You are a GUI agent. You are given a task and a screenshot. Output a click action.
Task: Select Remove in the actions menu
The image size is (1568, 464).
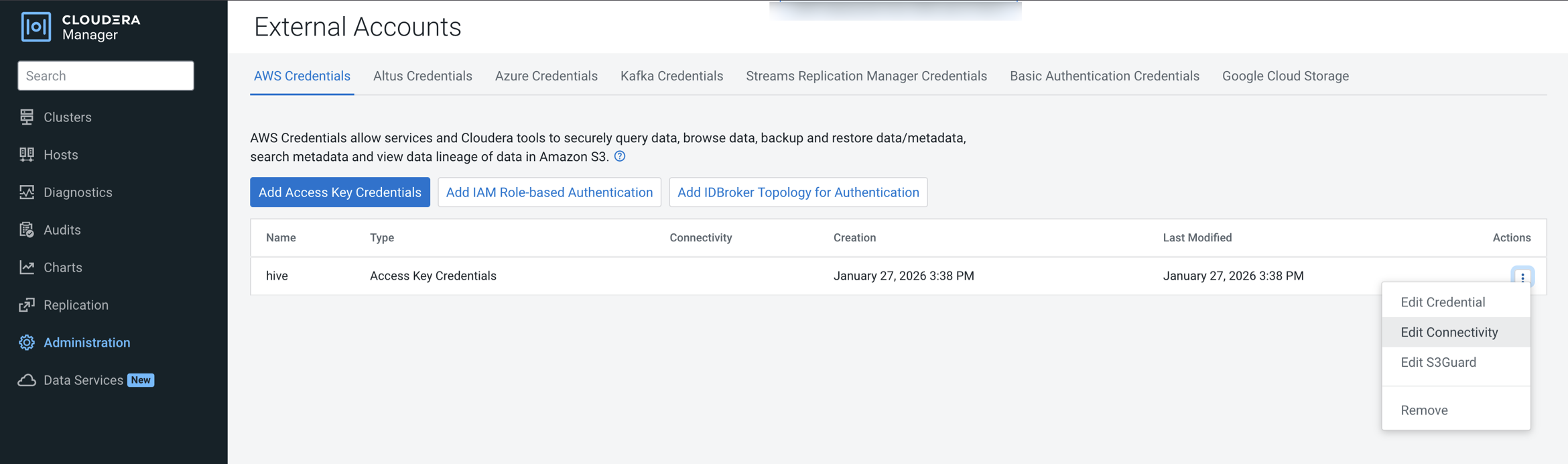(x=1424, y=410)
